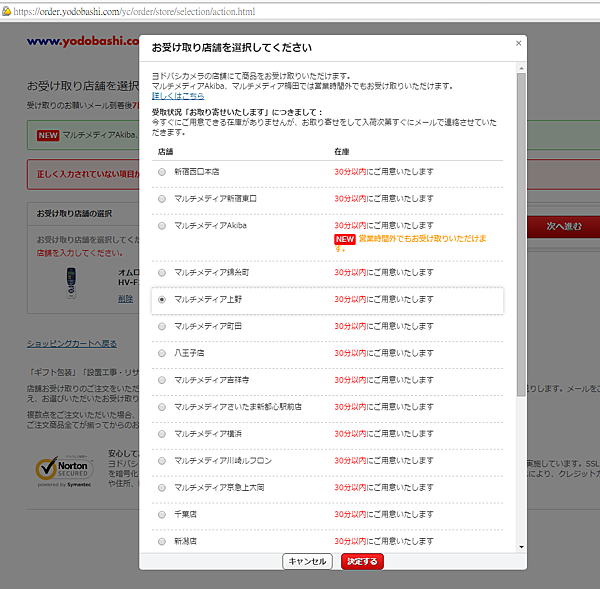Click the dialog scrollbar up arrow
Image resolution: width=600 pixels, height=589 pixels.
click(x=521, y=69)
